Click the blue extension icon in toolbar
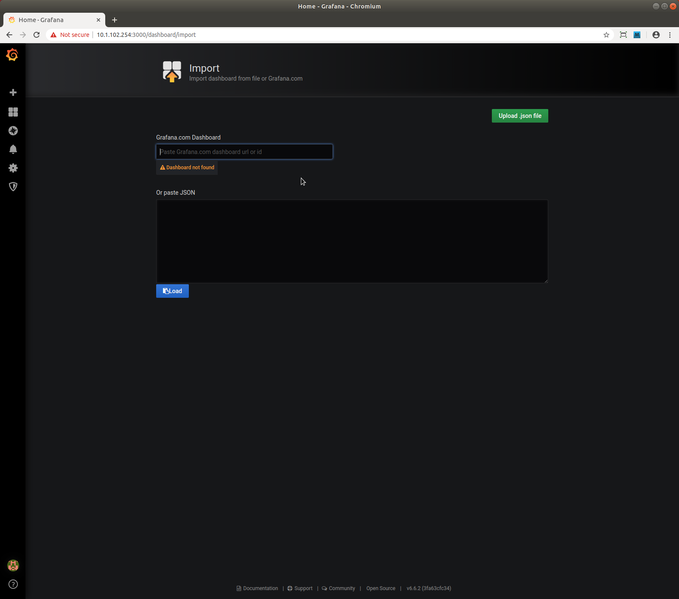Viewport: 679px width, 599px height. [x=637, y=35]
